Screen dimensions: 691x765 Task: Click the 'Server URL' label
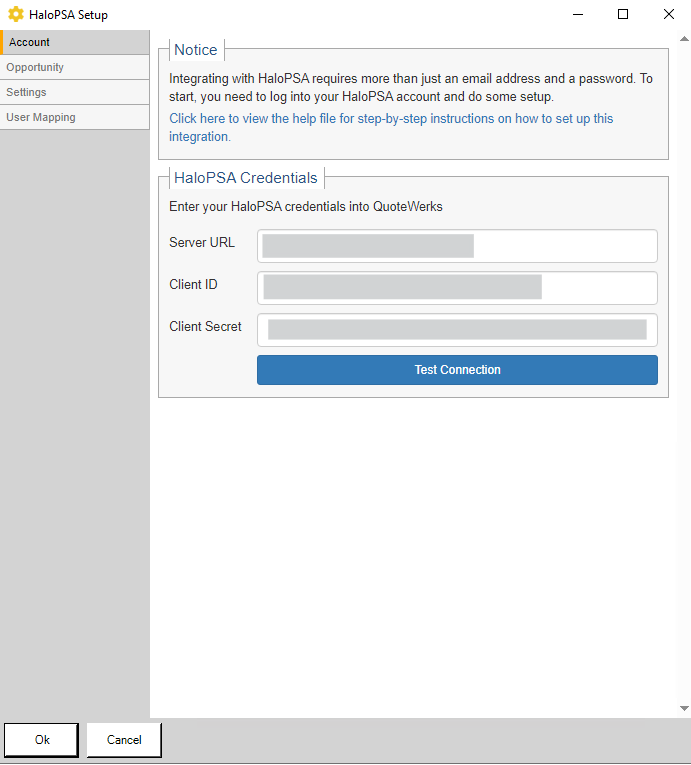pos(202,242)
